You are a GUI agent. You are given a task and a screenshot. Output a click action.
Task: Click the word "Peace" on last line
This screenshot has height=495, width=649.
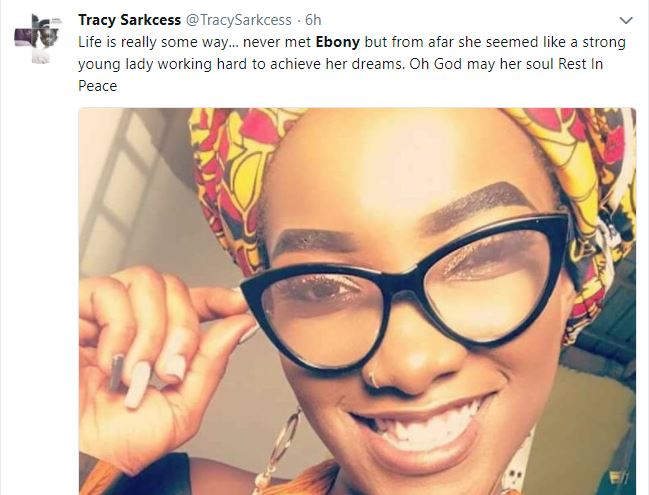98,86
